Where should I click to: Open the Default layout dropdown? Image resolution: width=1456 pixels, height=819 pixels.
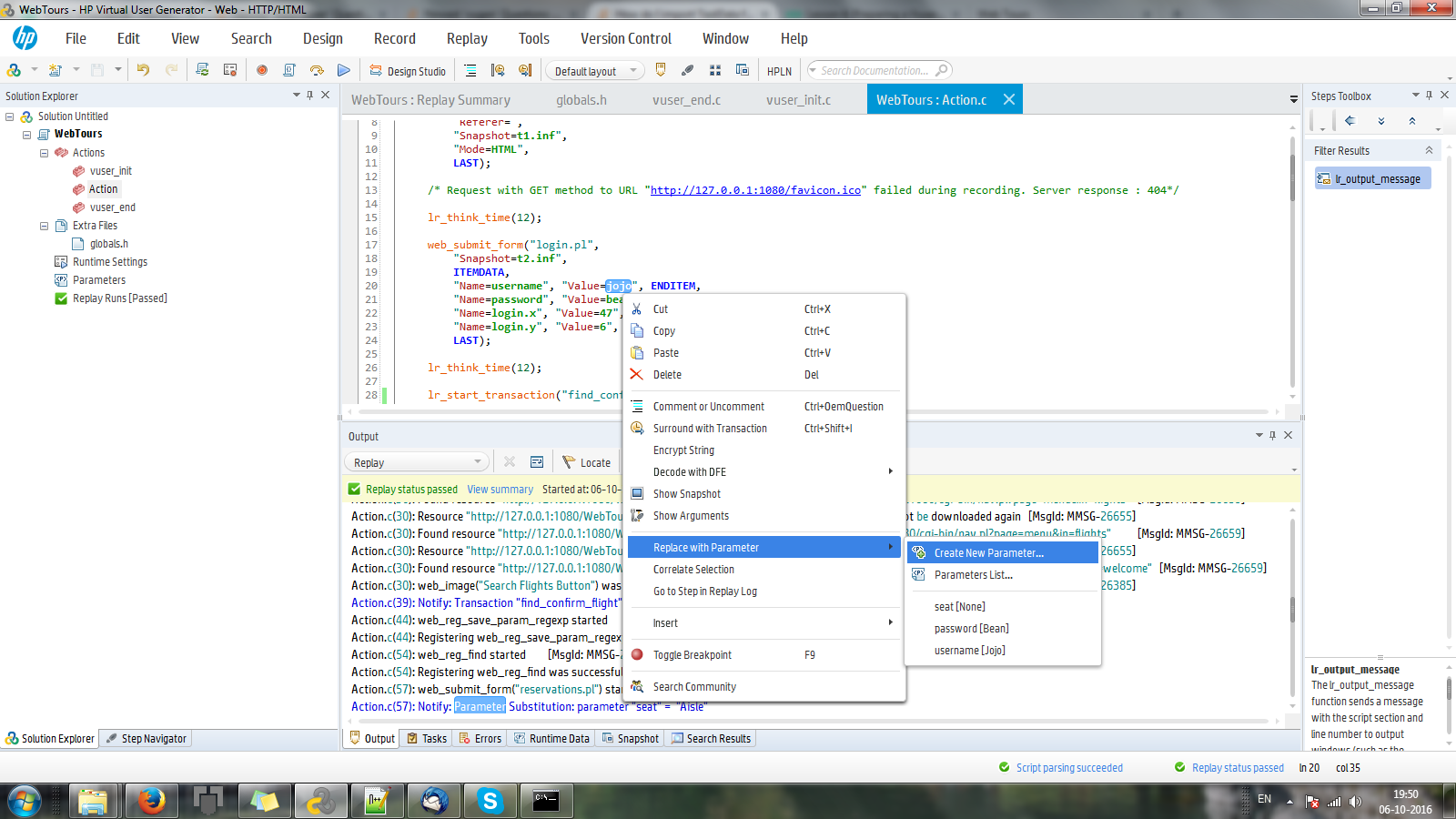tap(595, 71)
